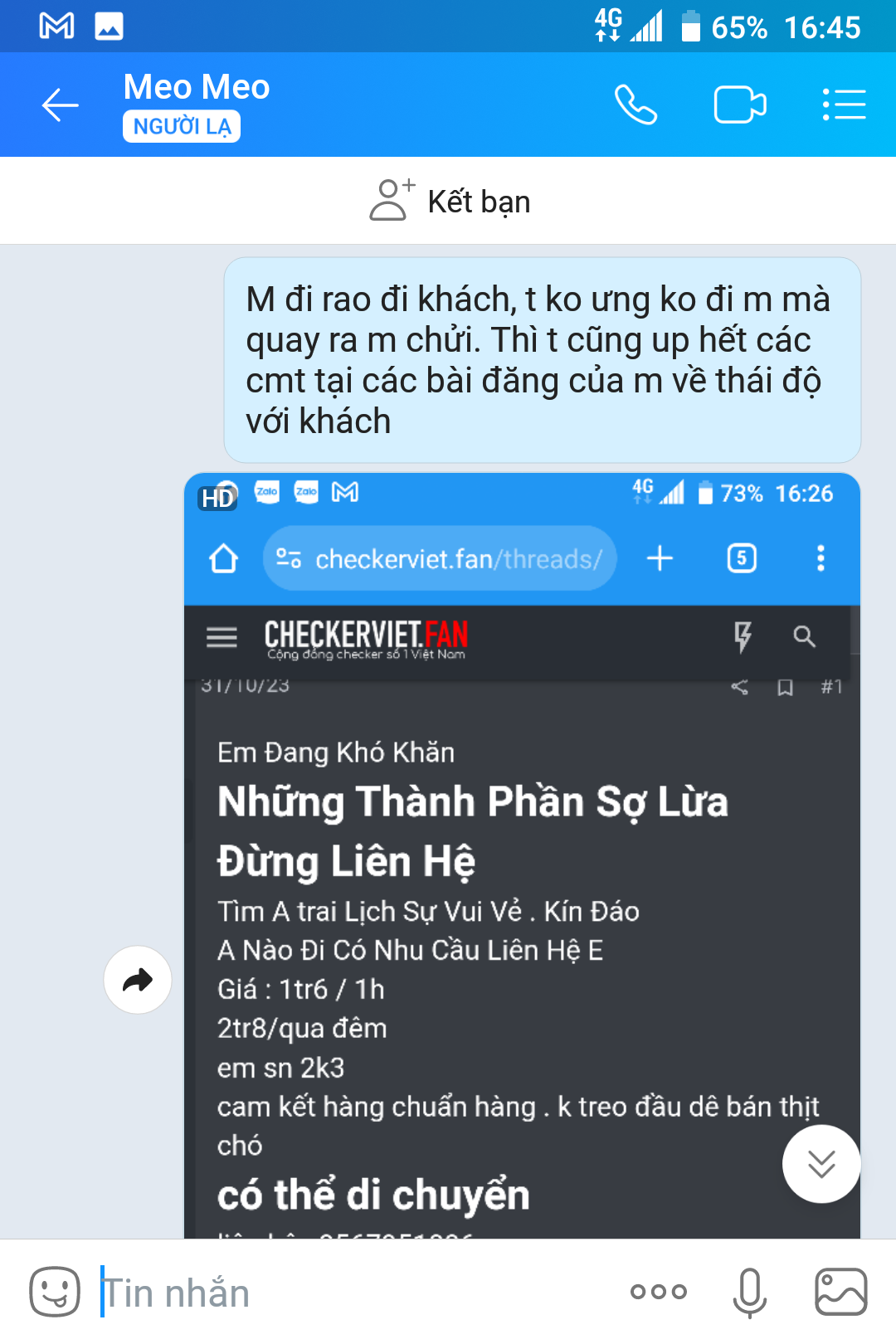Record a voice message with microphone
This screenshot has width=896, height=1344.
click(749, 1292)
